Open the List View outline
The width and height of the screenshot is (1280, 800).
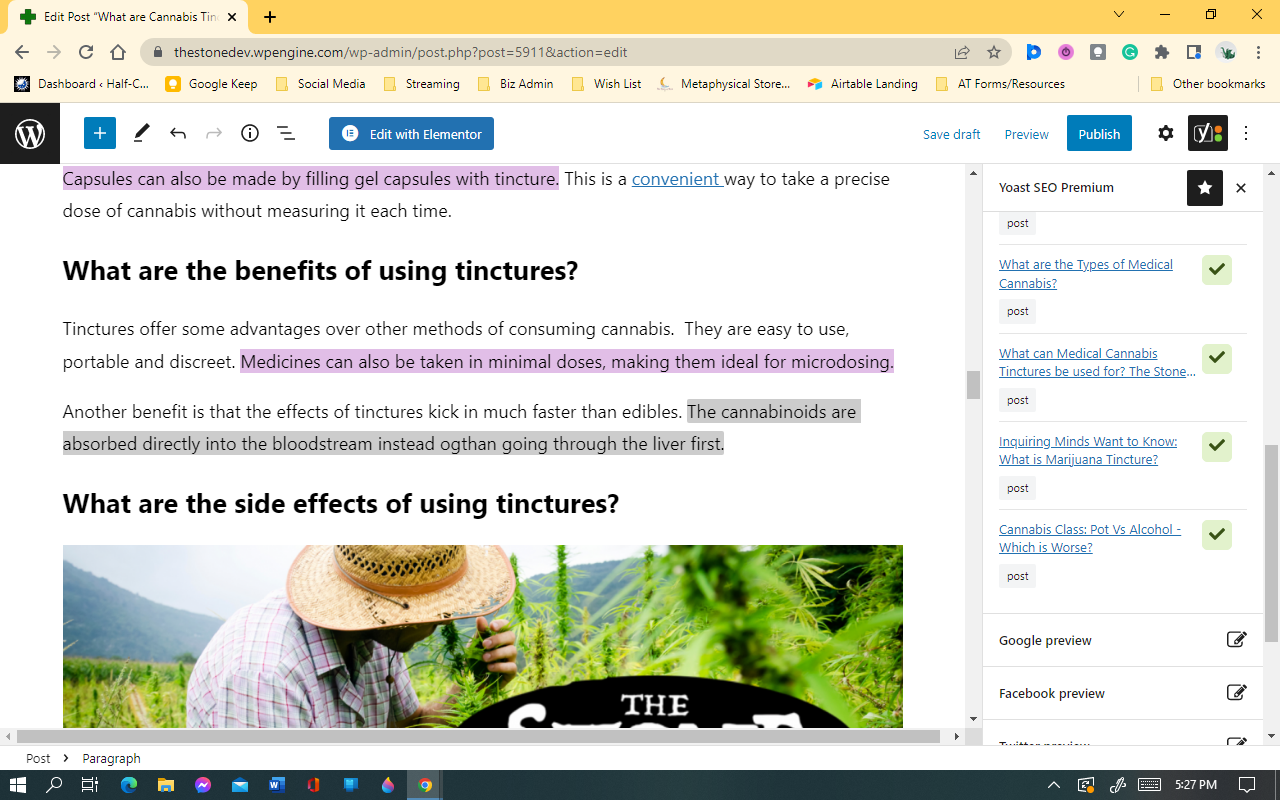pyautogui.click(x=285, y=133)
